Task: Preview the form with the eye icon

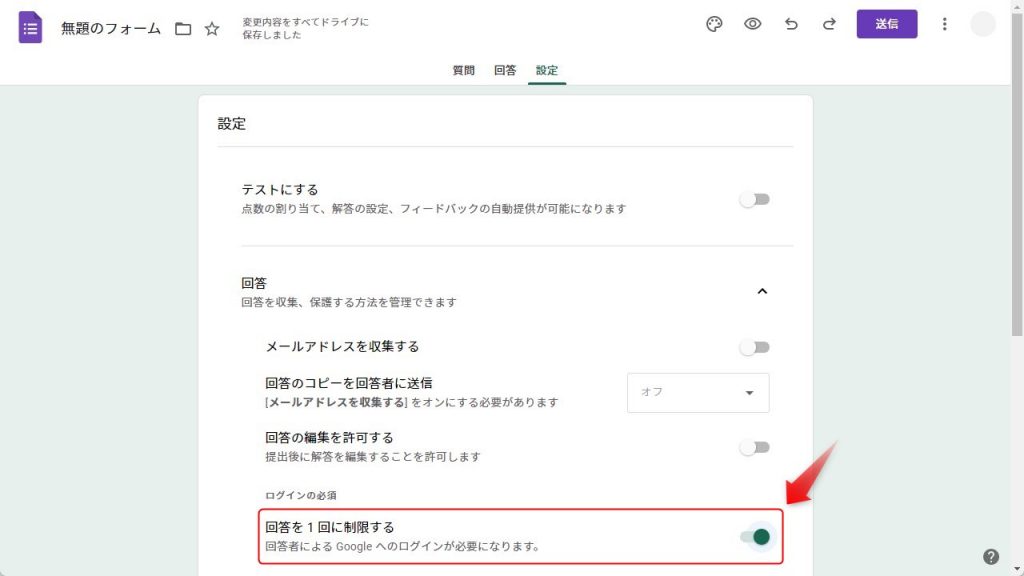Action: point(752,24)
